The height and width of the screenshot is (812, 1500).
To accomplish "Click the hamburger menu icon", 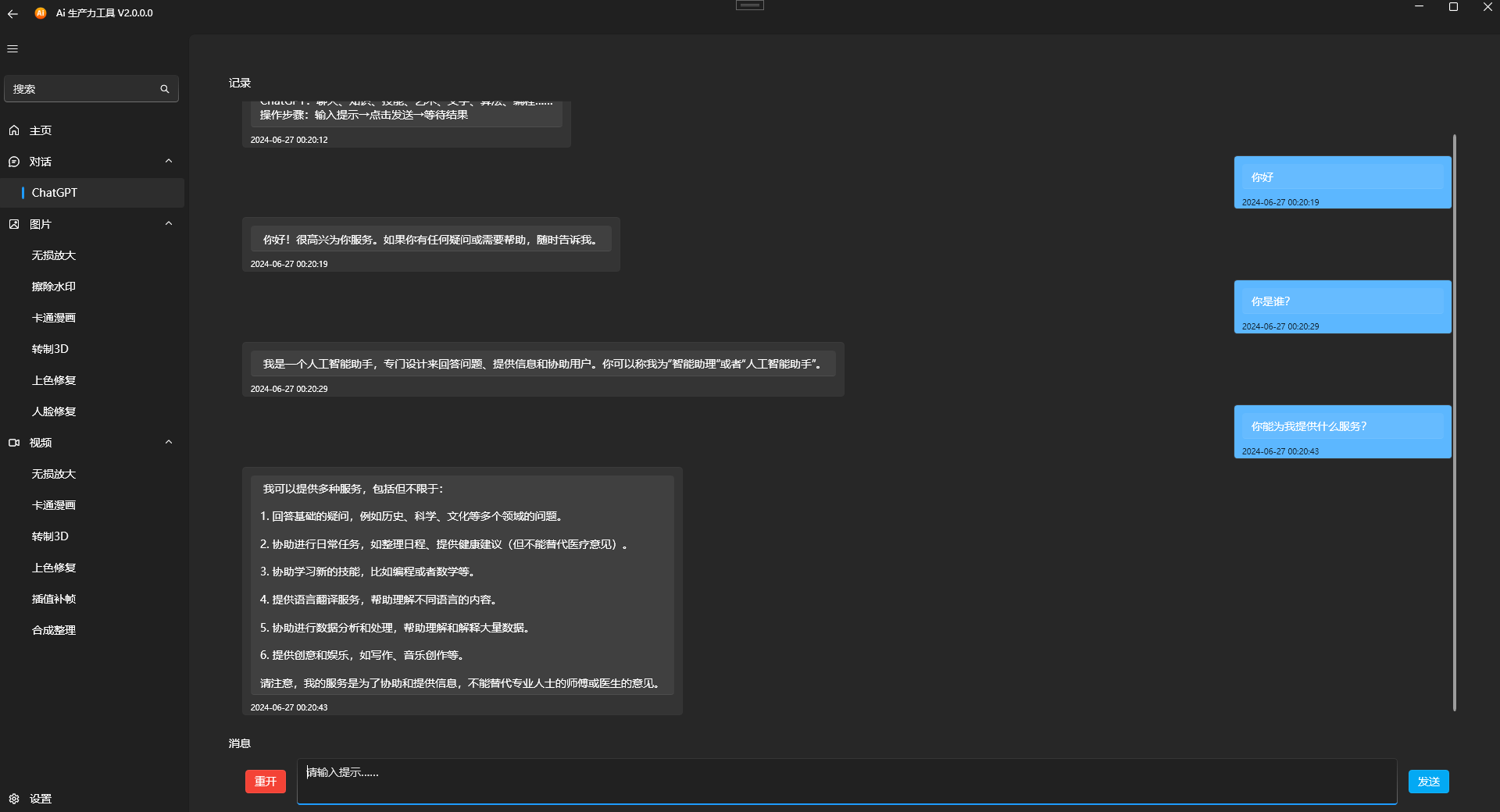I will [x=12, y=48].
